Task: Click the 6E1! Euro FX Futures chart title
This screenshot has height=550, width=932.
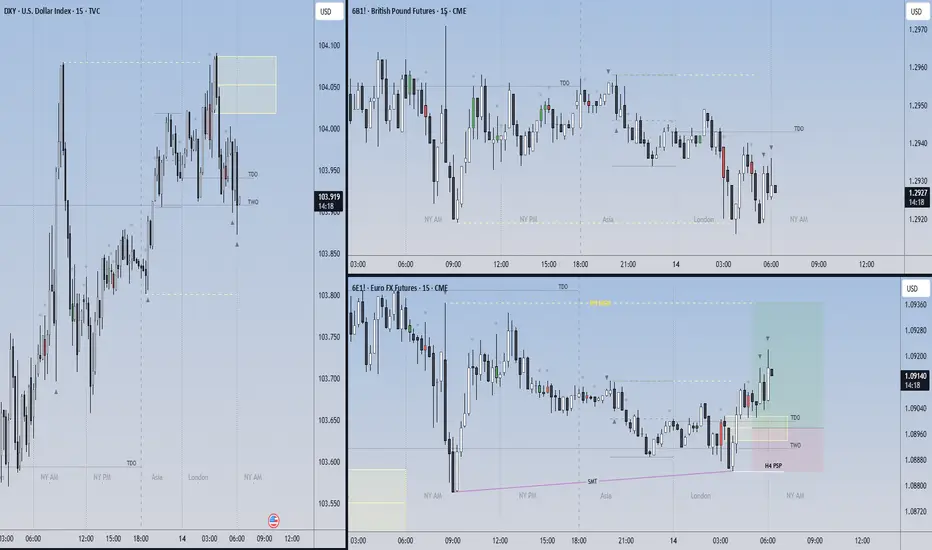Action: point(399,288)
